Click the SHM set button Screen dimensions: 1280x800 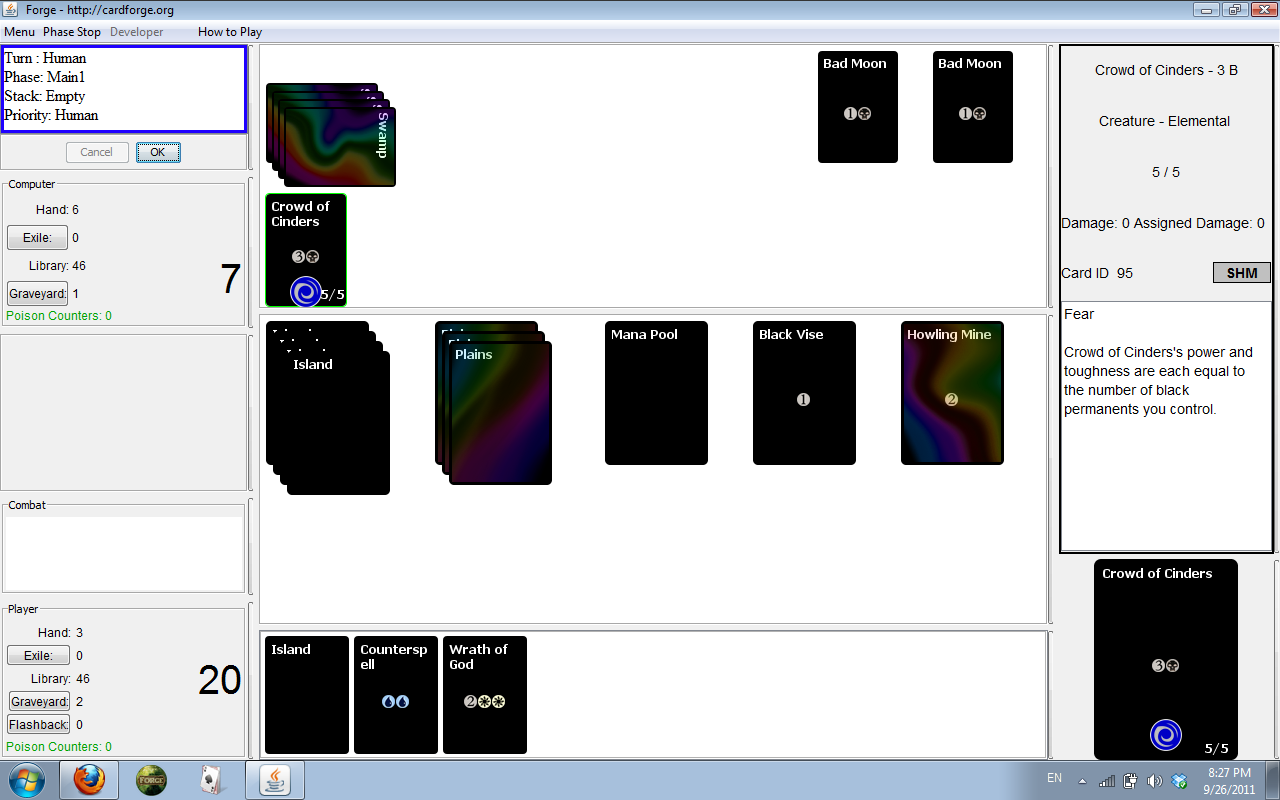pos(1241,273)
